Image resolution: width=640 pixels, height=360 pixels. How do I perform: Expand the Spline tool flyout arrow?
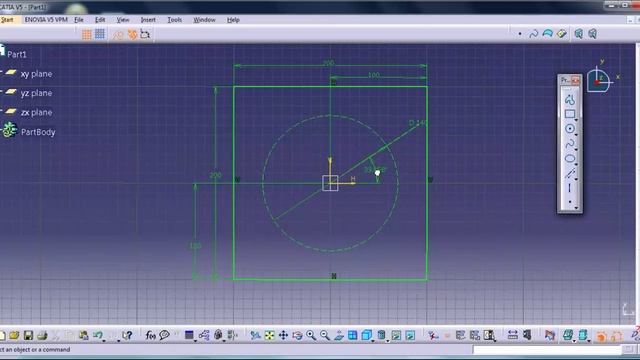pyautogui.click(x=576, y=150)
